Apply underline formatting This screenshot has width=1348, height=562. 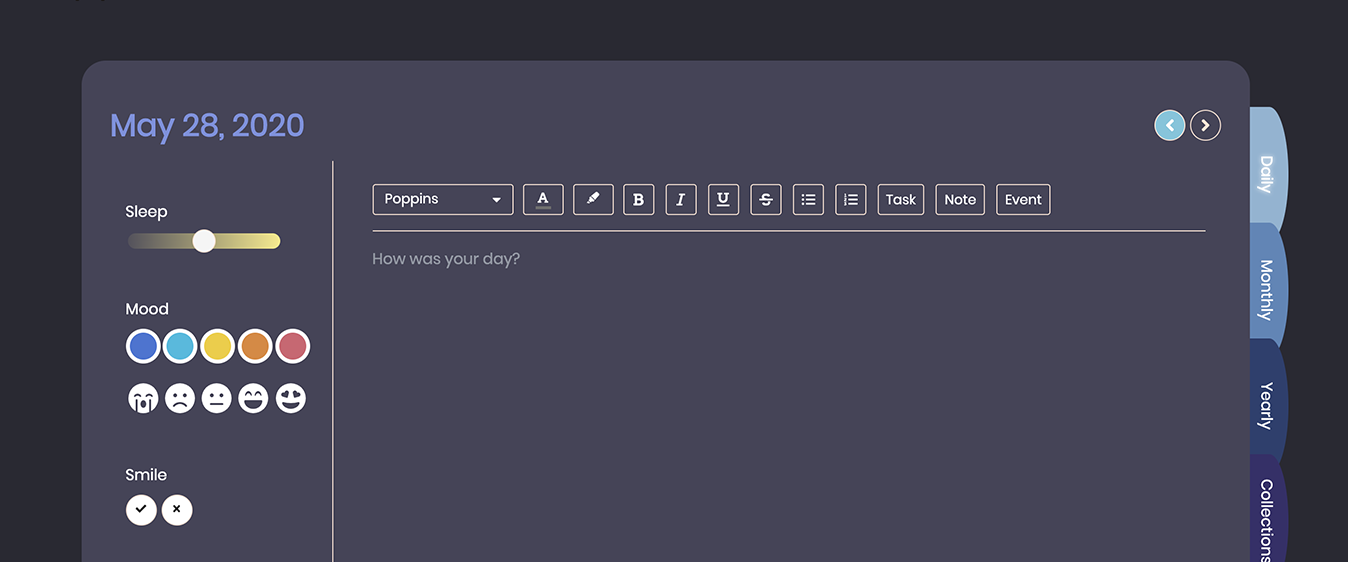coord(723,199)
